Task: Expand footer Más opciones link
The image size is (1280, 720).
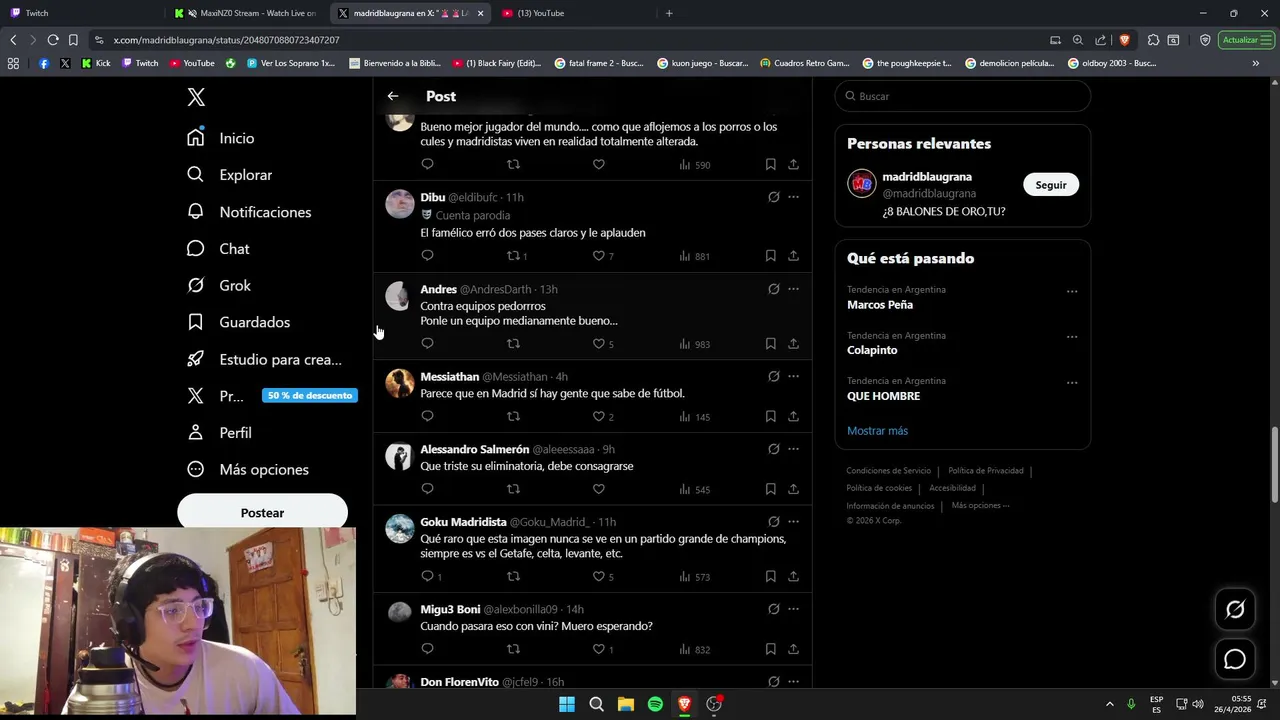Action: pos(980,506)
